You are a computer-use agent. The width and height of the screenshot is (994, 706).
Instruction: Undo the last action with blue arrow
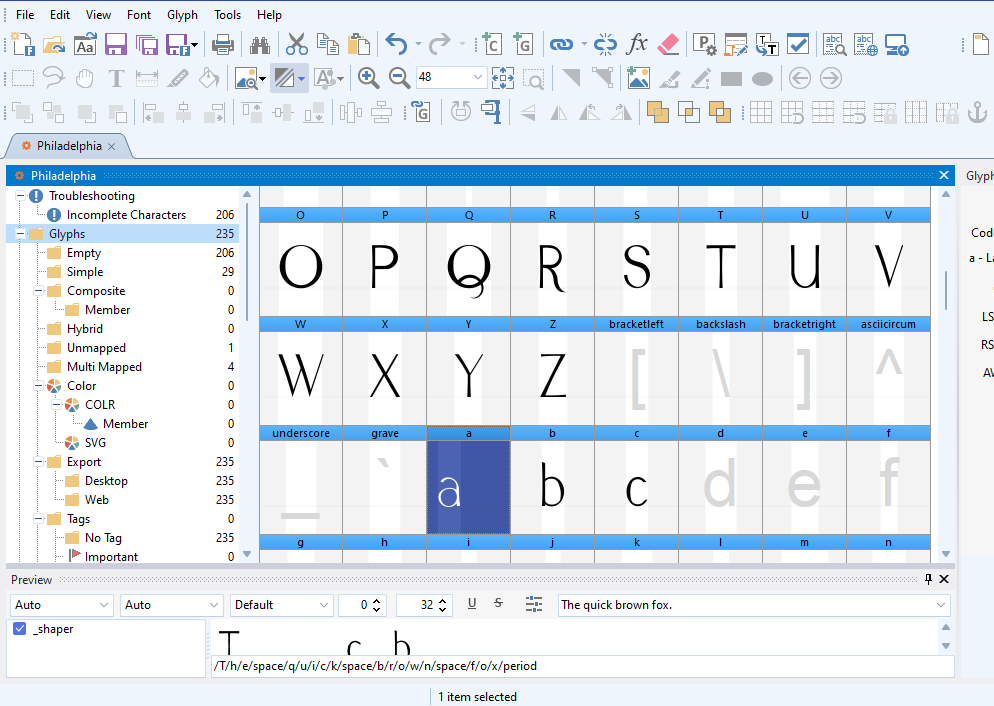(397, 45)
